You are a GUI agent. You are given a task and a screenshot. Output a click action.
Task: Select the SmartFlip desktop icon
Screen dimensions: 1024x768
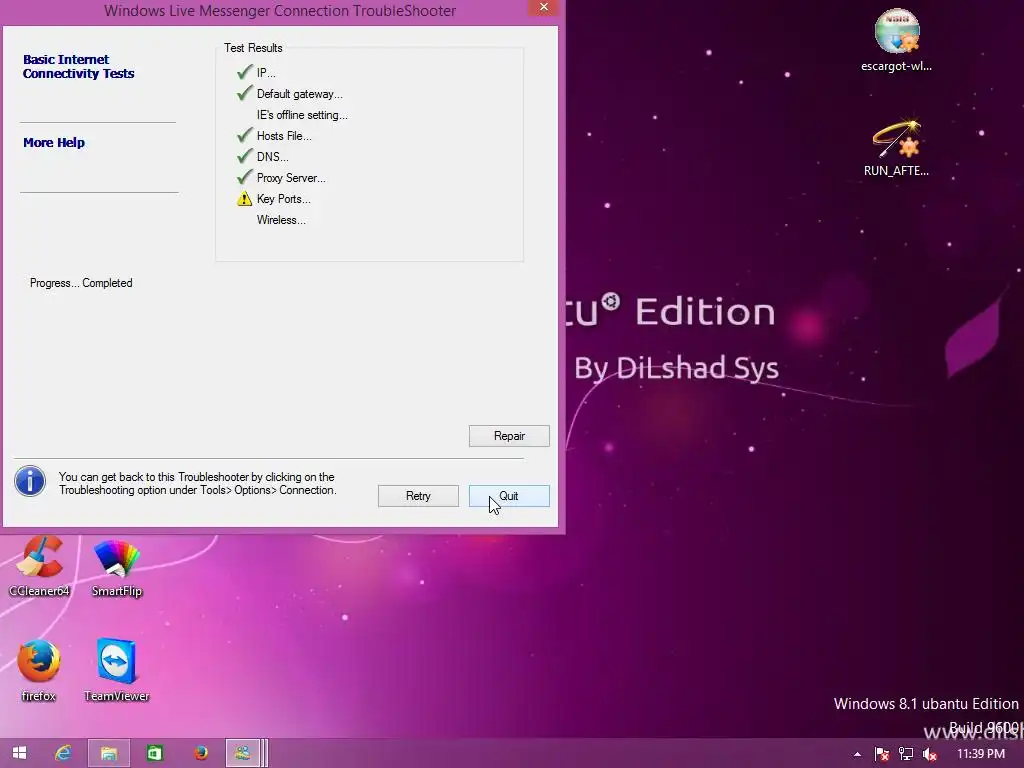coord(117,568)
